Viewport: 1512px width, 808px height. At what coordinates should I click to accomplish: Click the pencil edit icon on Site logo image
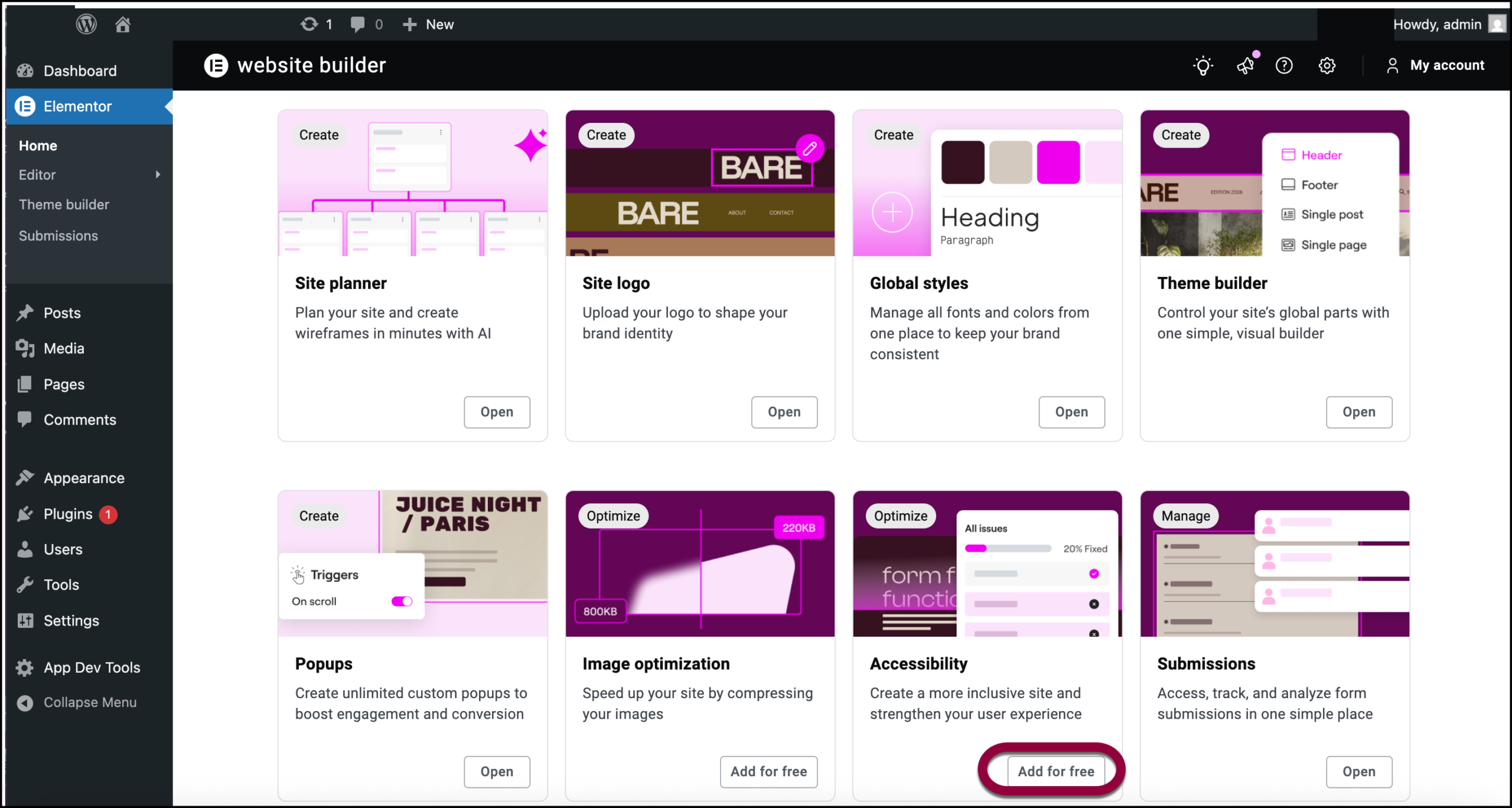tap(809, 148)
